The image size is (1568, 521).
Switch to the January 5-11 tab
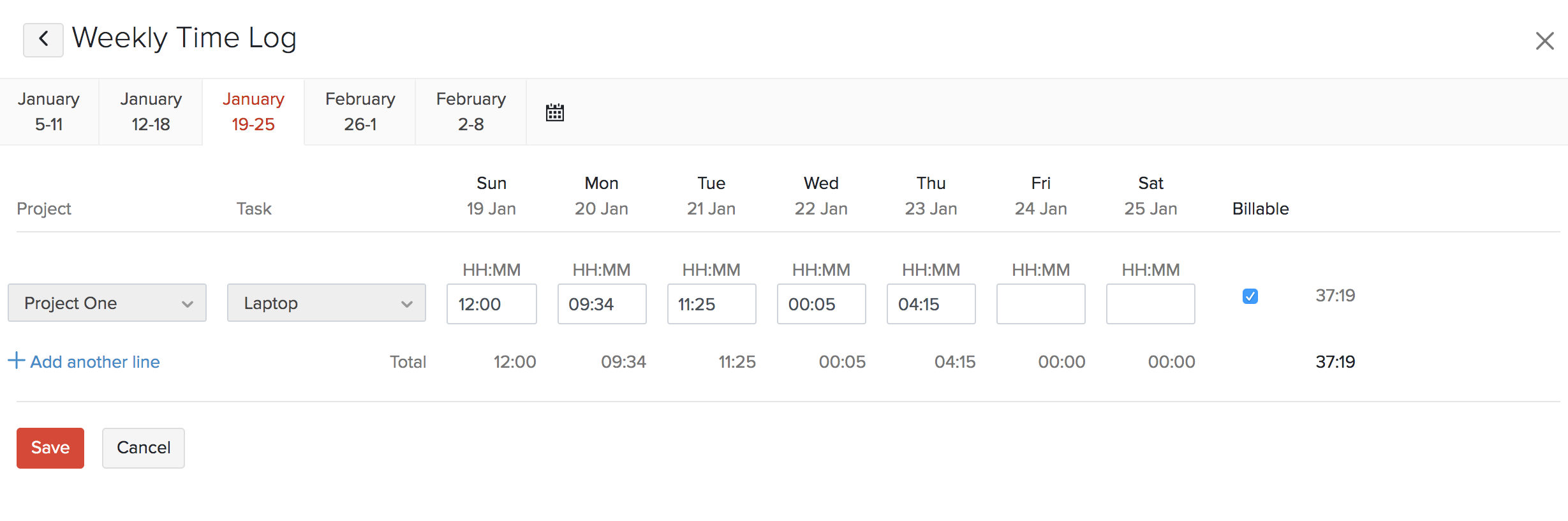click(x=49, y=111)
